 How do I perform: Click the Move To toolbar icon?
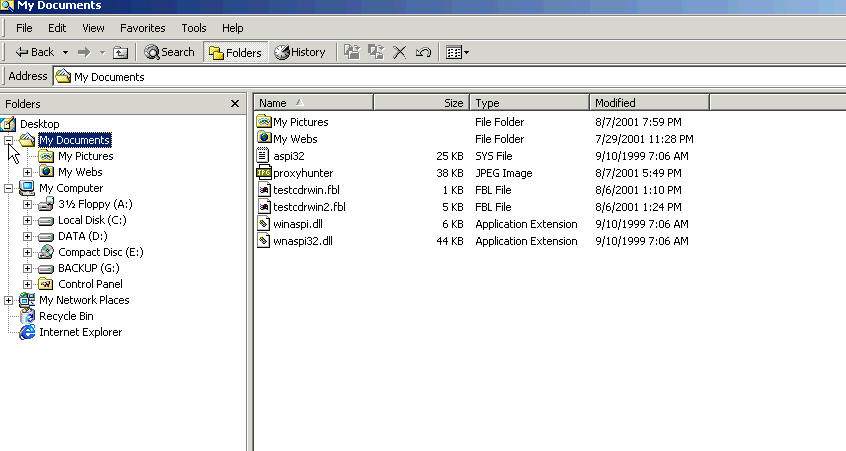[x=352, y=52]
